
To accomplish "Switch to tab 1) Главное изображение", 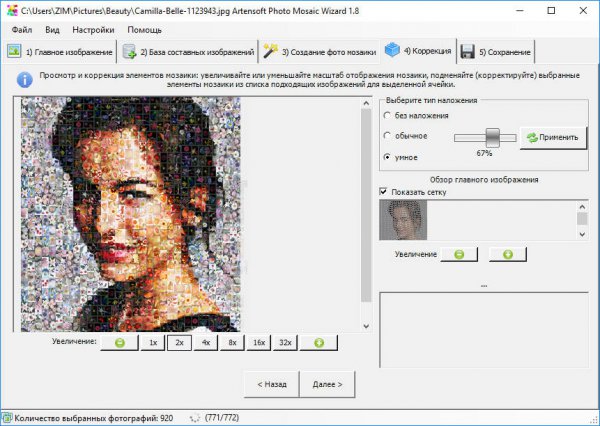I will click(60, 52).
